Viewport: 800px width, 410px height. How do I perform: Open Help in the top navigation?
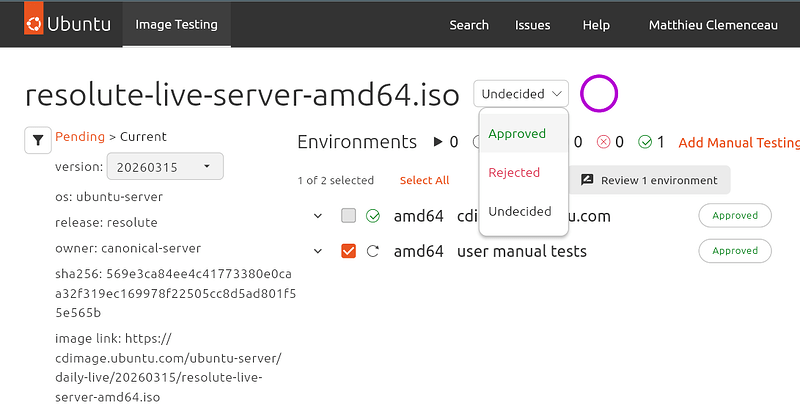point(596,25)
